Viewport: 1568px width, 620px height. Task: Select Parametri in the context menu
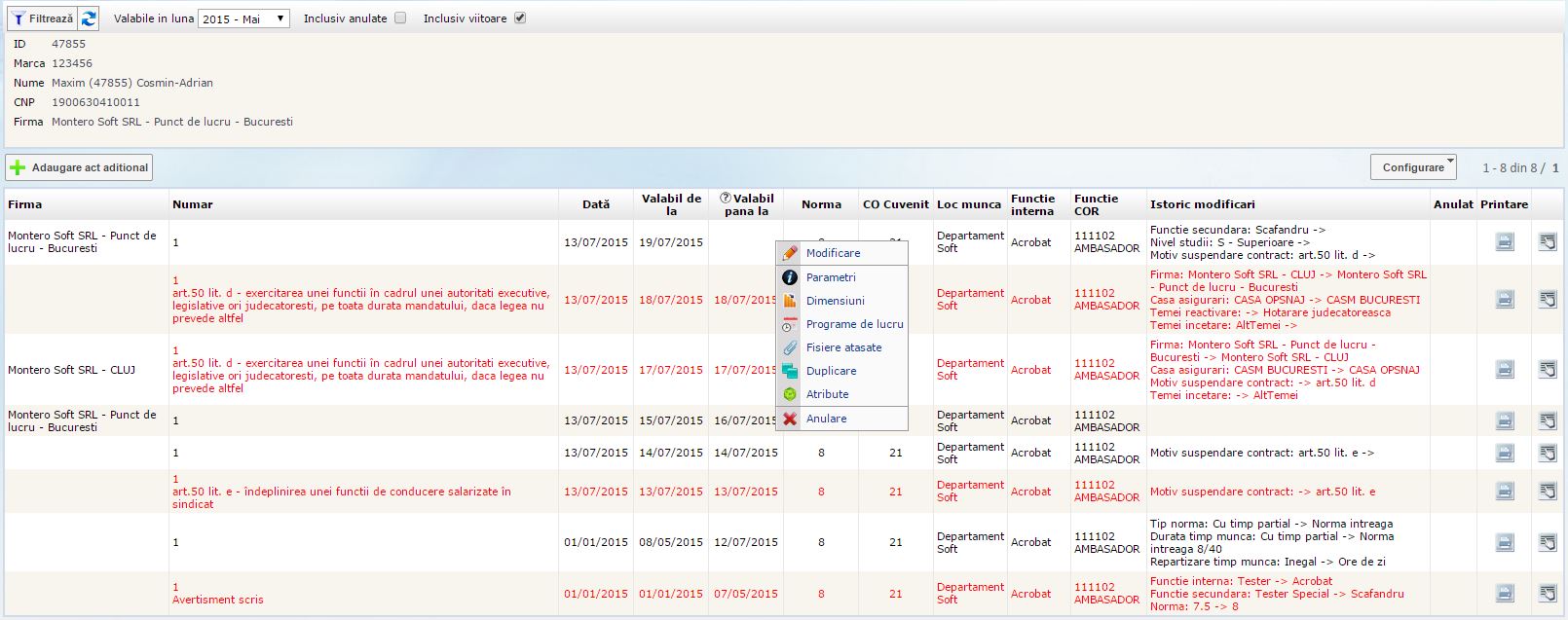[831, 277]
